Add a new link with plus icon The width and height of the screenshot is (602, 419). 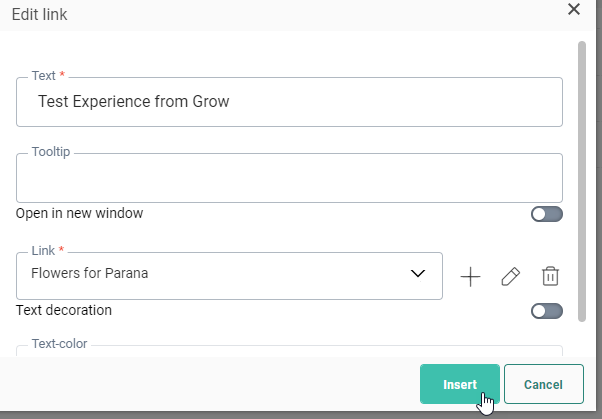point(470,277)
